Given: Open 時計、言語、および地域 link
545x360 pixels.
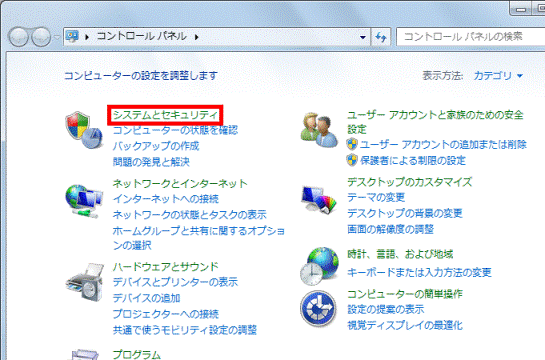Looking at the screenshot, I should pos(400,254).
